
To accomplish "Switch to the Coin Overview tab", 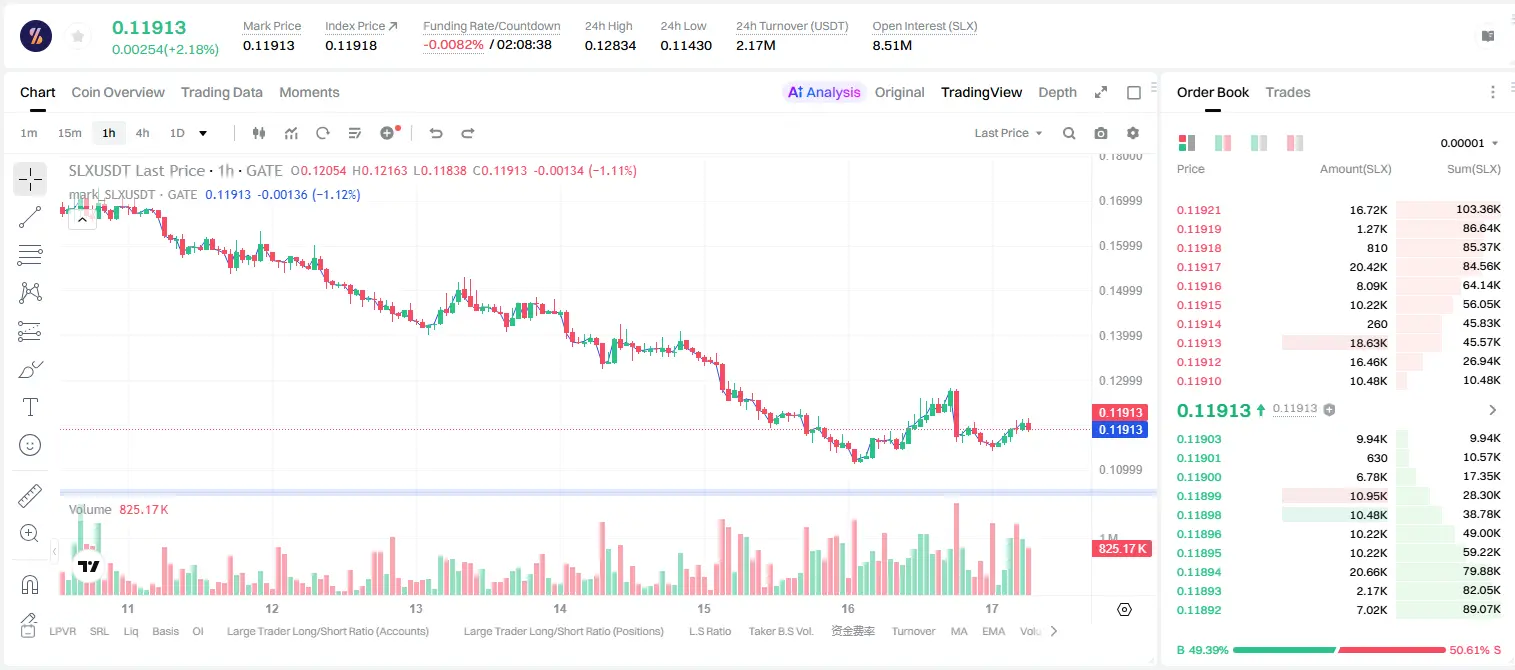I will [118, 92].
